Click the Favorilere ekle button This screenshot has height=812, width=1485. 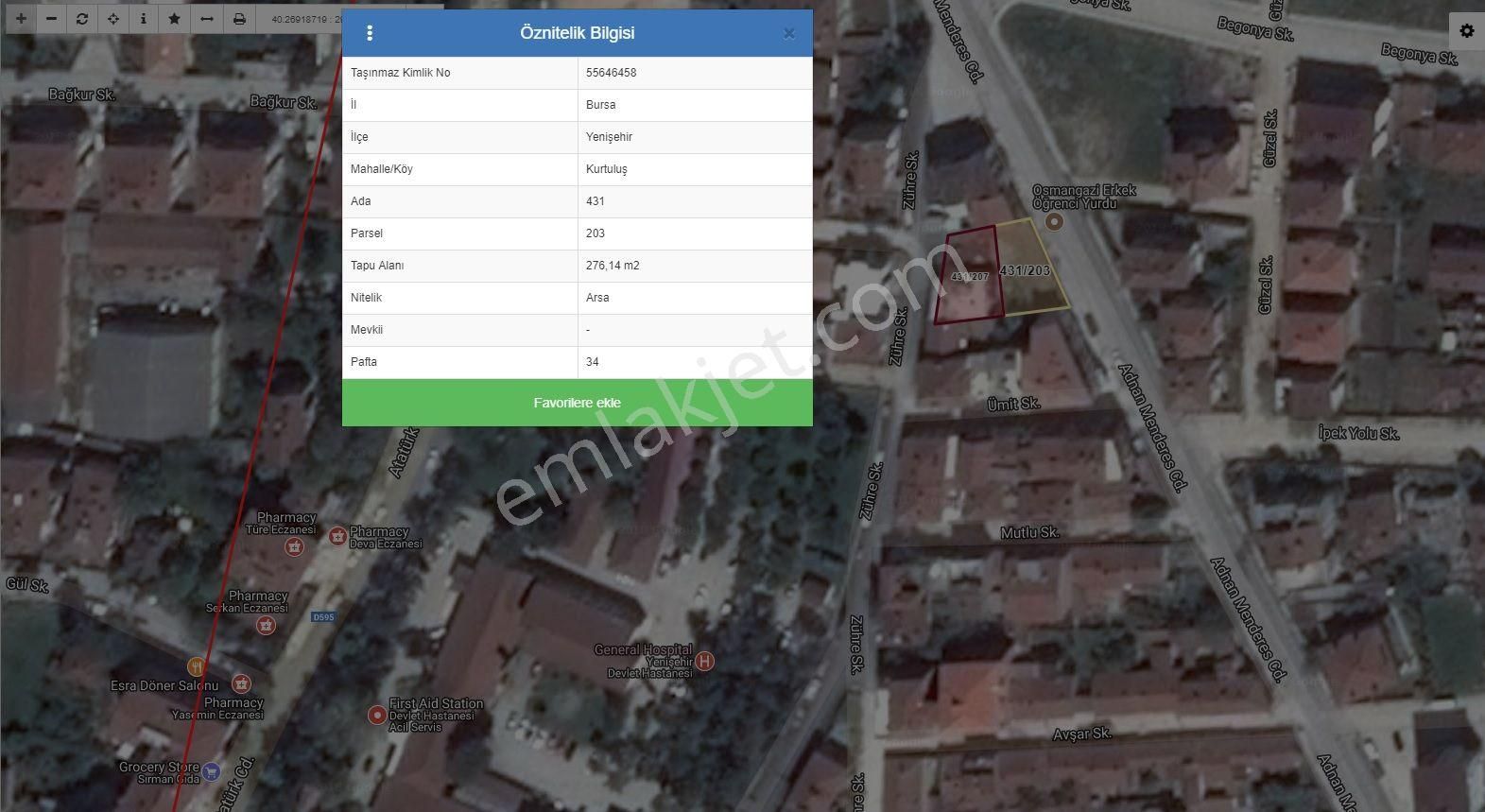578,403
